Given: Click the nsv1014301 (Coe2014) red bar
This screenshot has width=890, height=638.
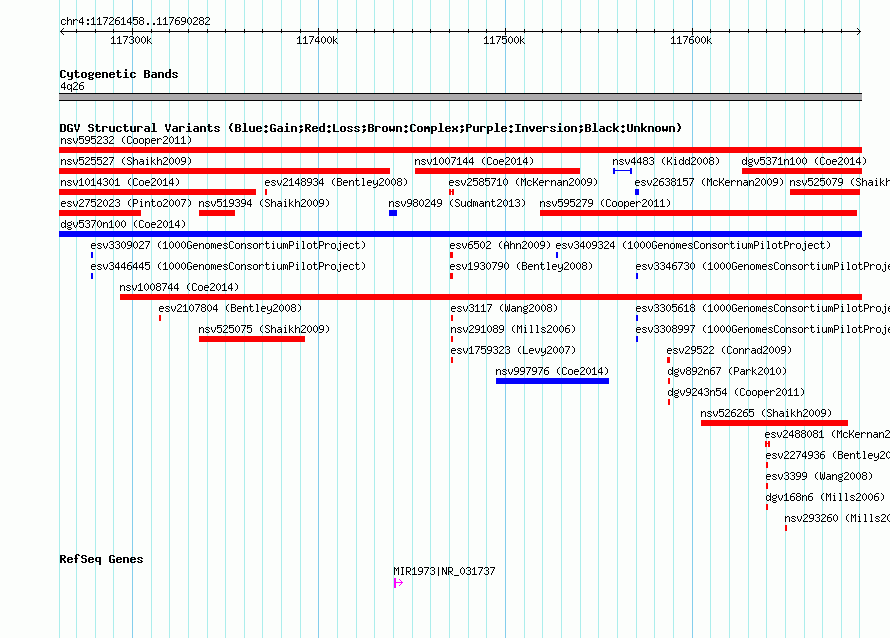Looking at the screenshot, I should pos(158,192).
